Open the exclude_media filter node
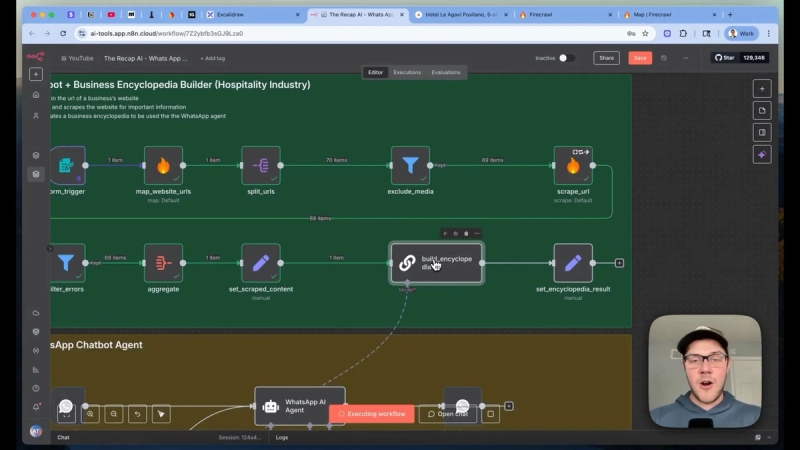The height and width of the screenshot is (450, 800). pos(410,165)
